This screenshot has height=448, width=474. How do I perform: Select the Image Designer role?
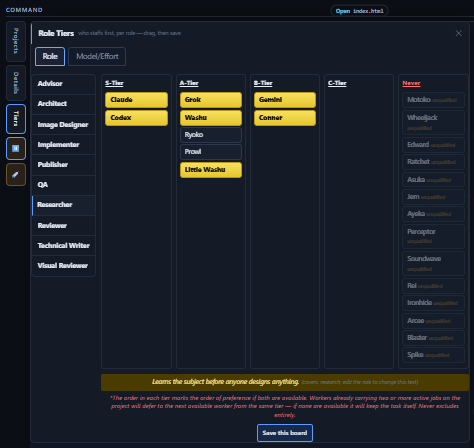coord(64,125)
